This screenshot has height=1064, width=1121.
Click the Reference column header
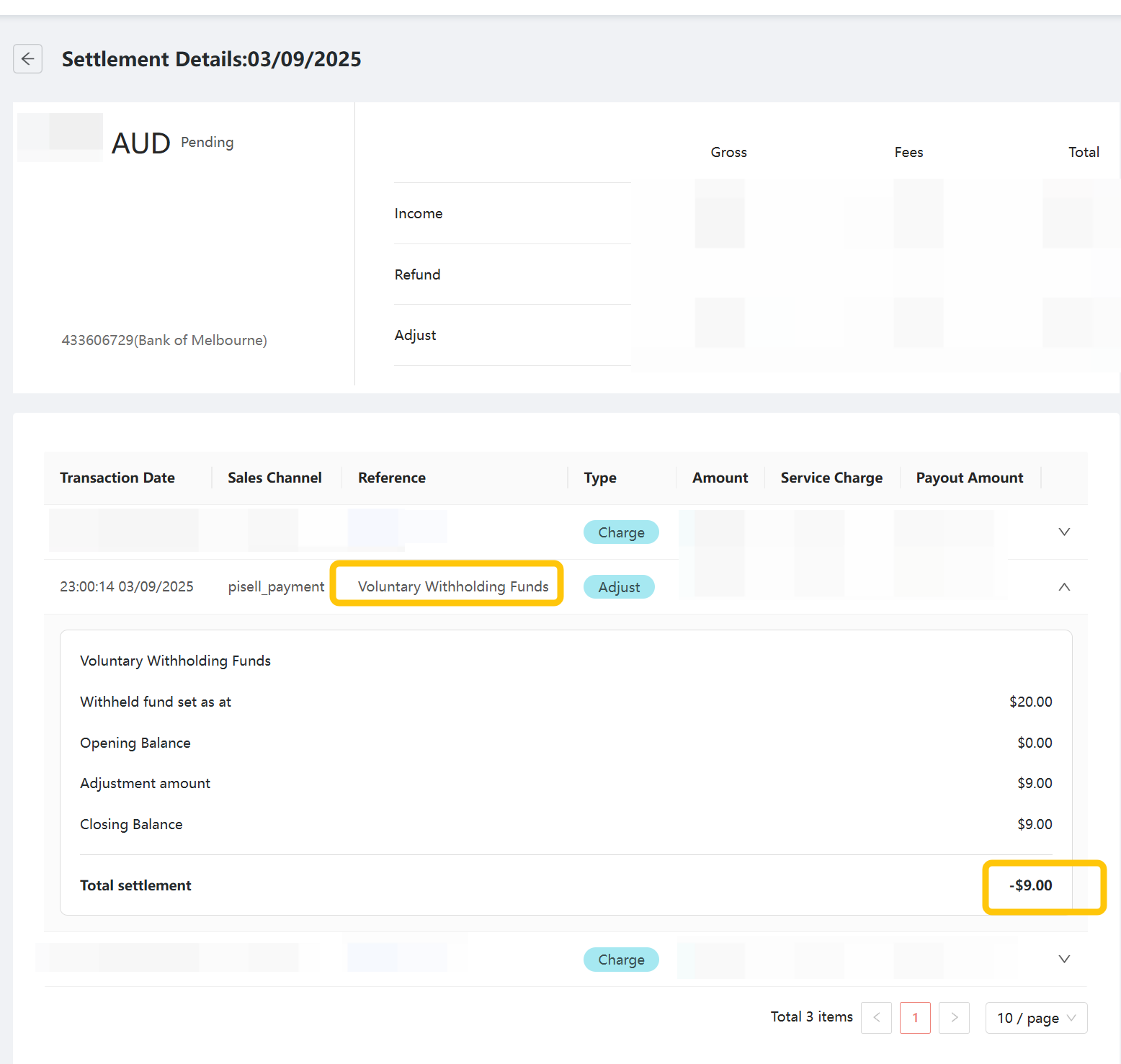point(392,478)
